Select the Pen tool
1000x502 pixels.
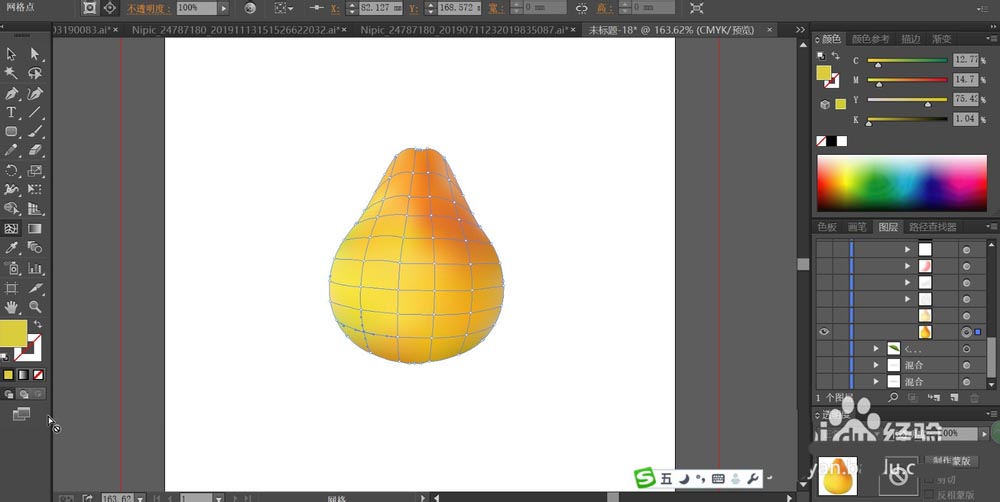pyautogui.click(x=11, y=94)
